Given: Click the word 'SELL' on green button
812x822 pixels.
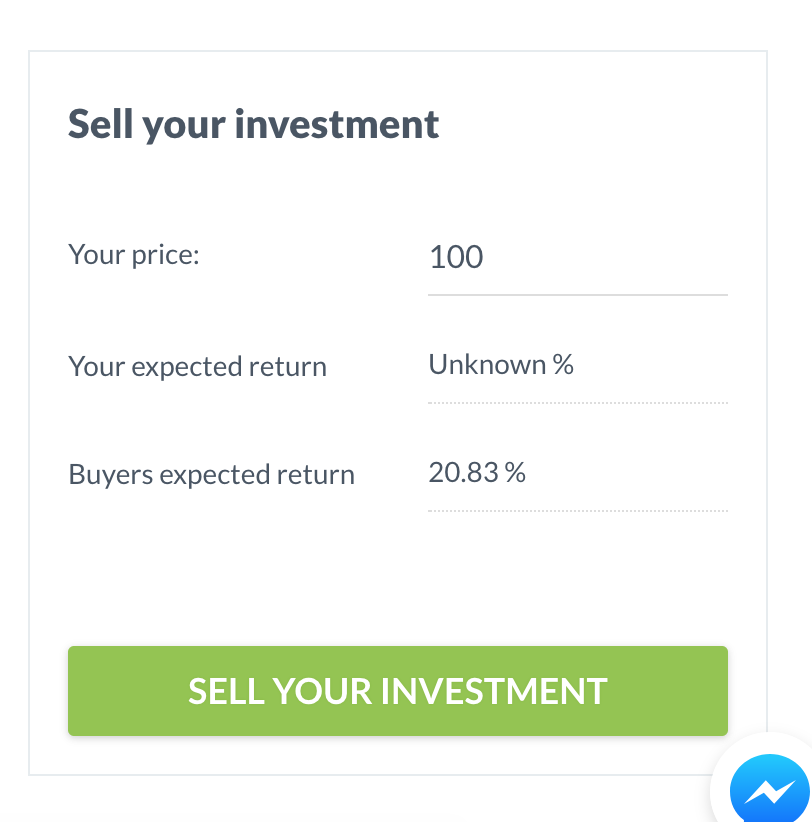Looking at the screenshot, I should click(x=226, y=691).
